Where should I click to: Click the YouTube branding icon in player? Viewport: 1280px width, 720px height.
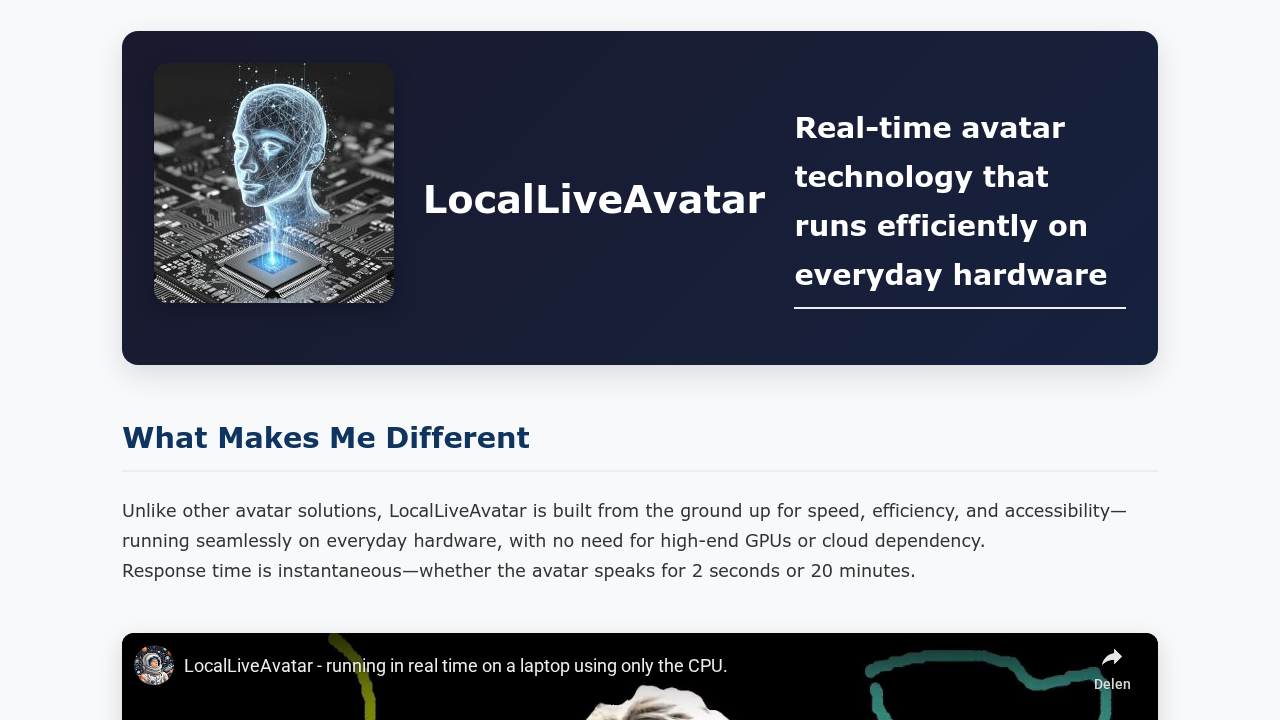[x=152, y=664]
